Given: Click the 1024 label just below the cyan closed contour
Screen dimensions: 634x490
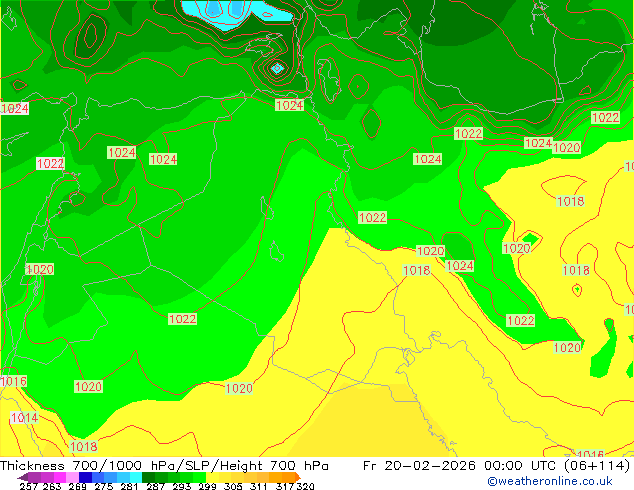Looking at the screenshot, I should pos(290,105).
